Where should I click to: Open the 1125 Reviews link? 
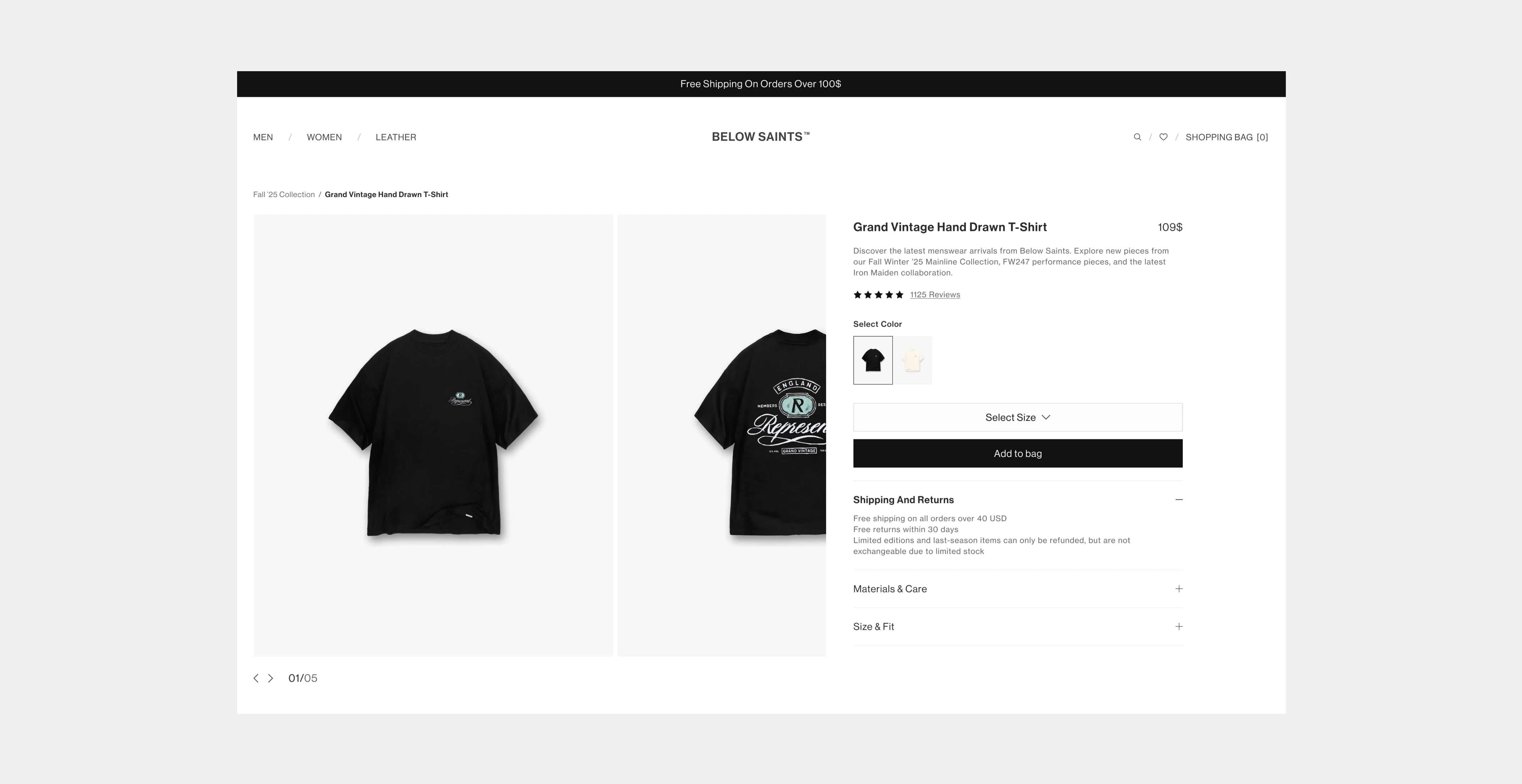pyautogui.click(x=935, y=295)
